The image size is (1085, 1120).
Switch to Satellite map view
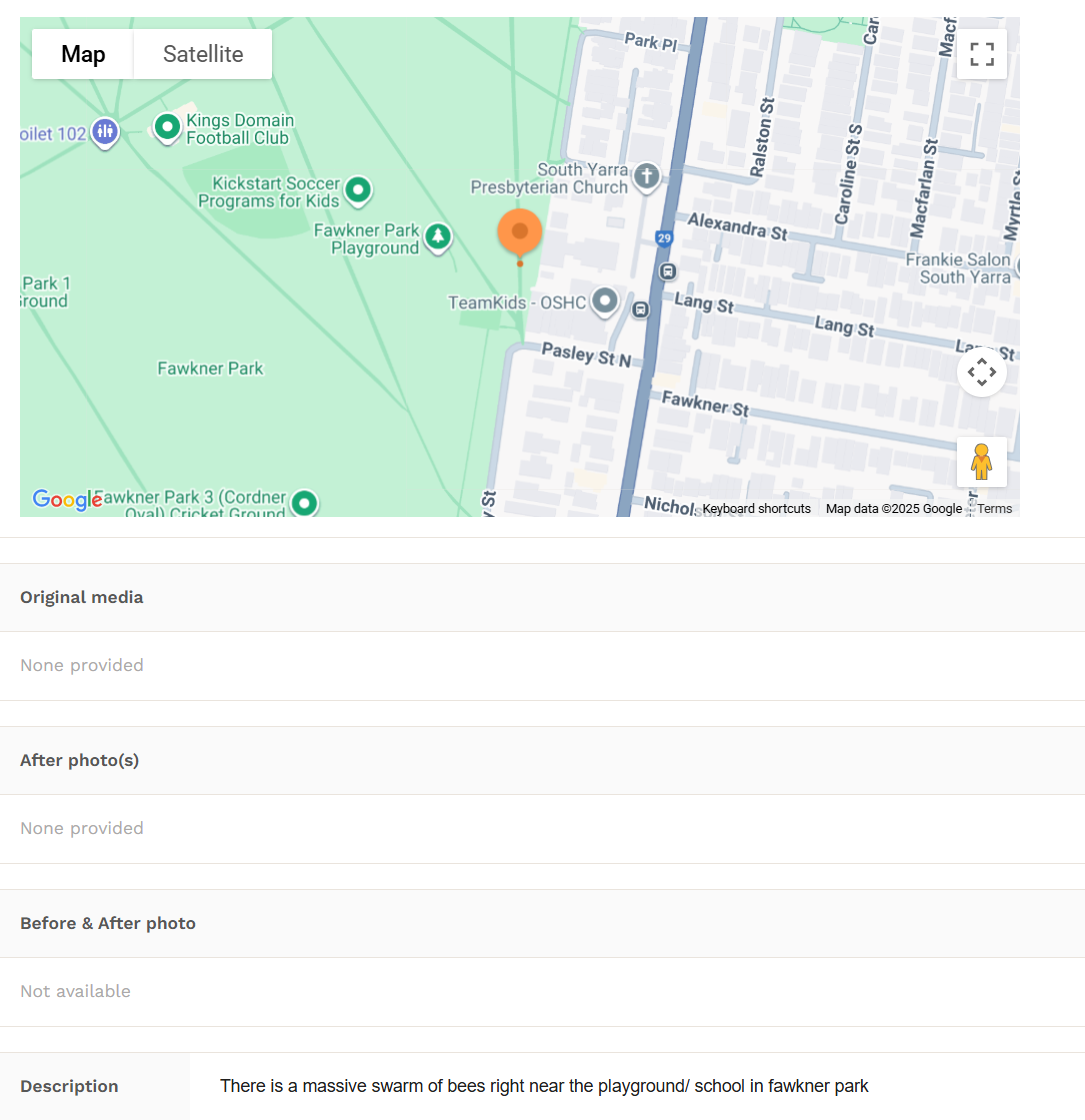203,54
